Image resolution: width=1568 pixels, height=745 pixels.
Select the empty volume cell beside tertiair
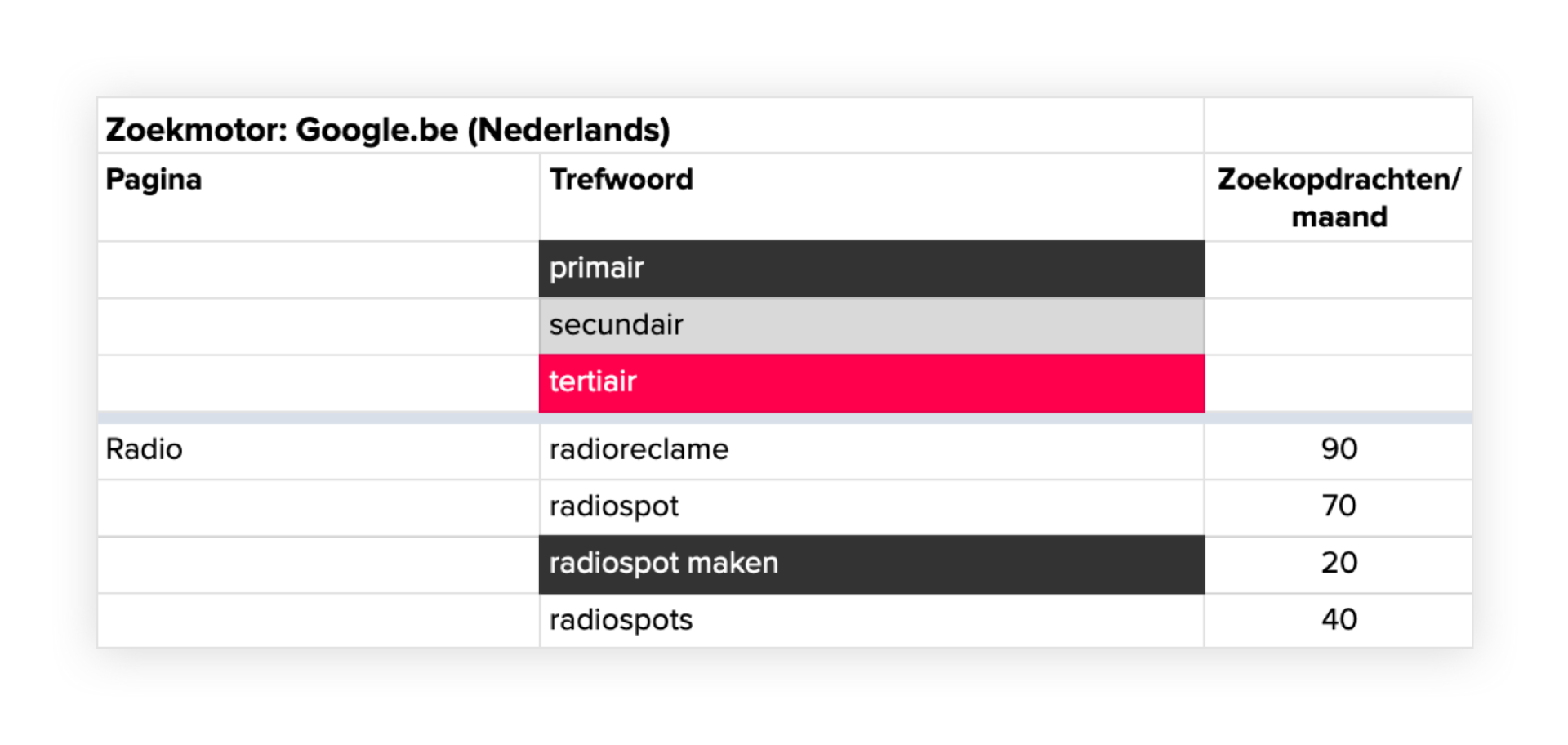(x=1339, y=383)
